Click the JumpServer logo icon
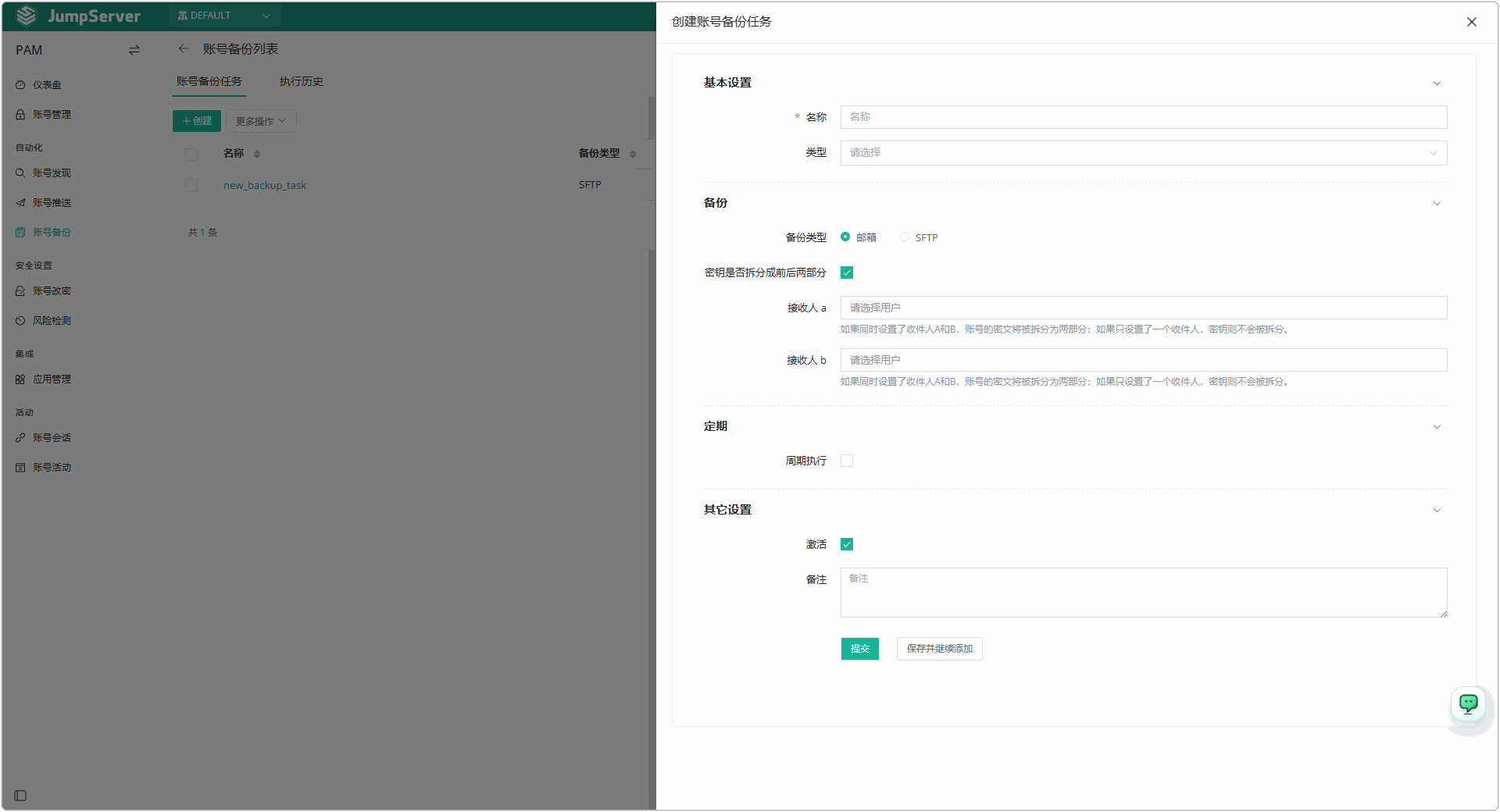The image size is (1500, 812). 27,16
